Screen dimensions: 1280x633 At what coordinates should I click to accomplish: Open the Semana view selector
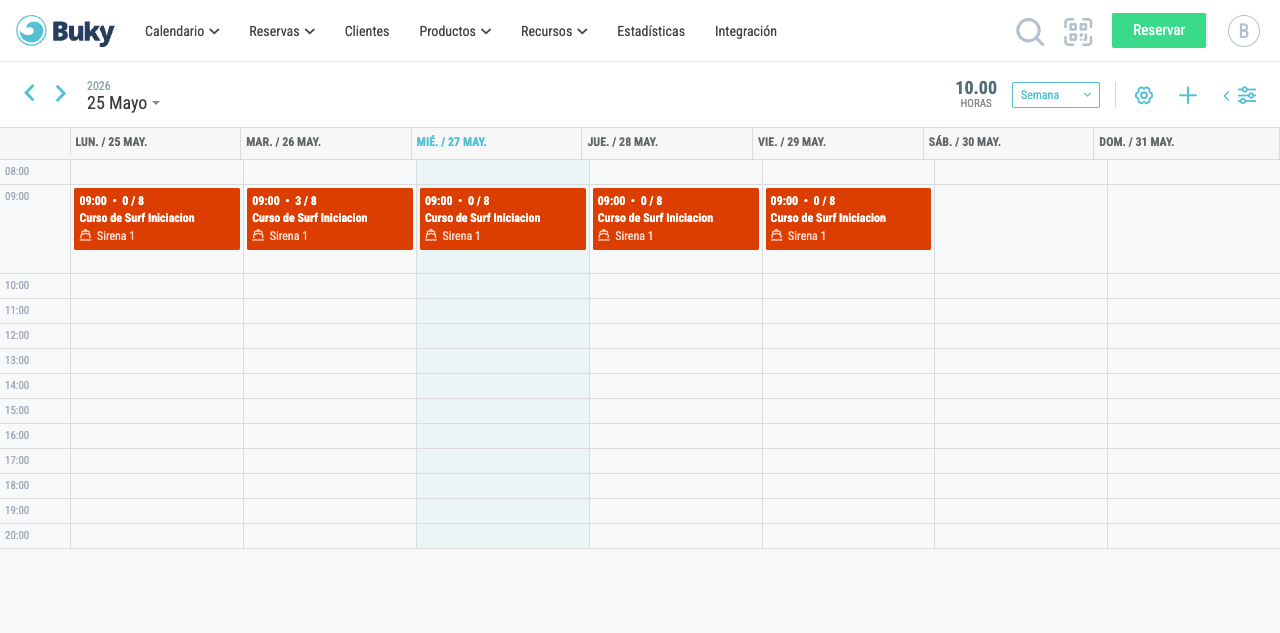1056,95
